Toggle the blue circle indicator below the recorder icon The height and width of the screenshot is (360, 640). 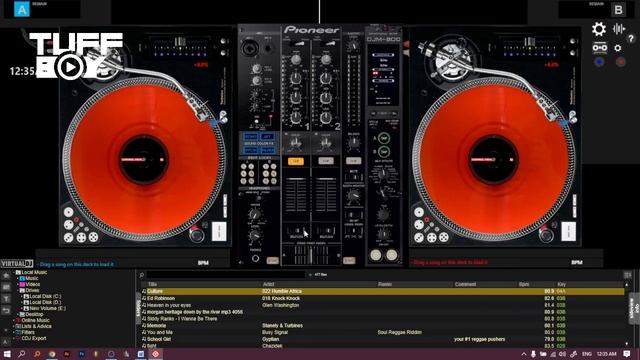[599, 62]
